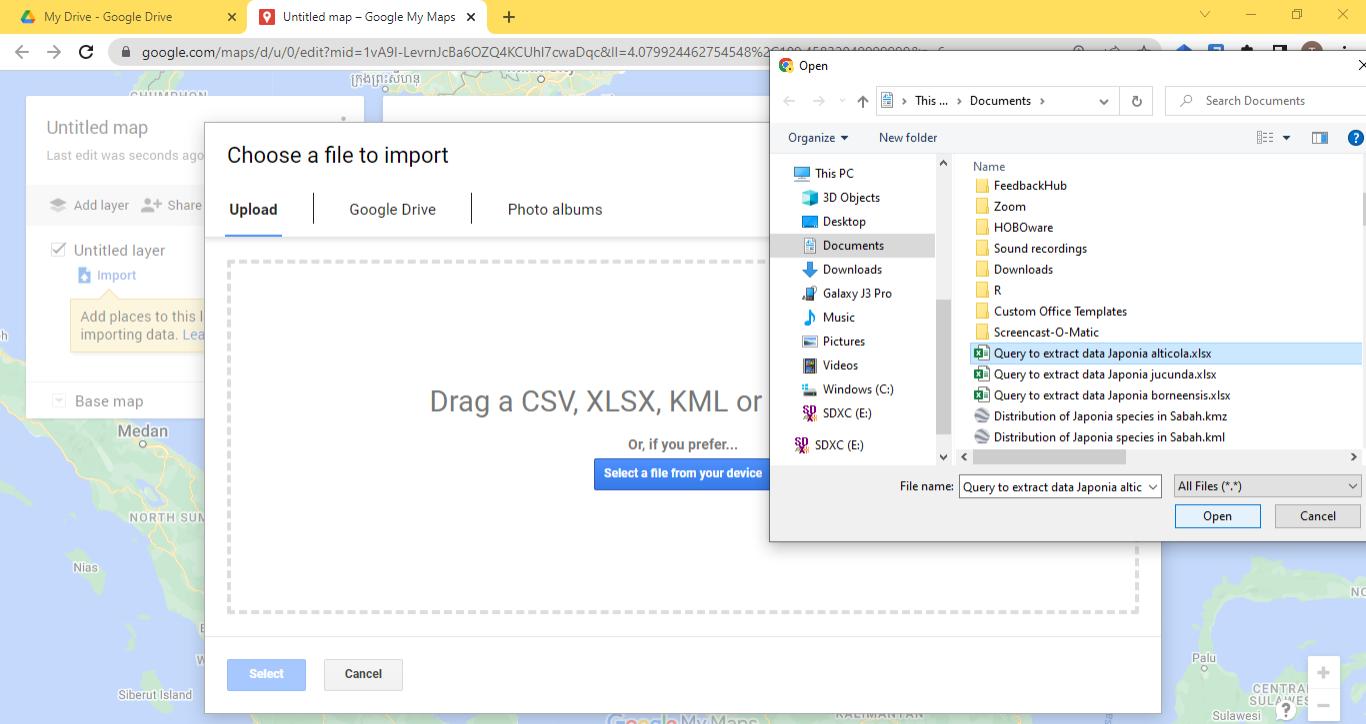
Task: Go up one folder level in Open dialog
Action: [x=863, y=101]
